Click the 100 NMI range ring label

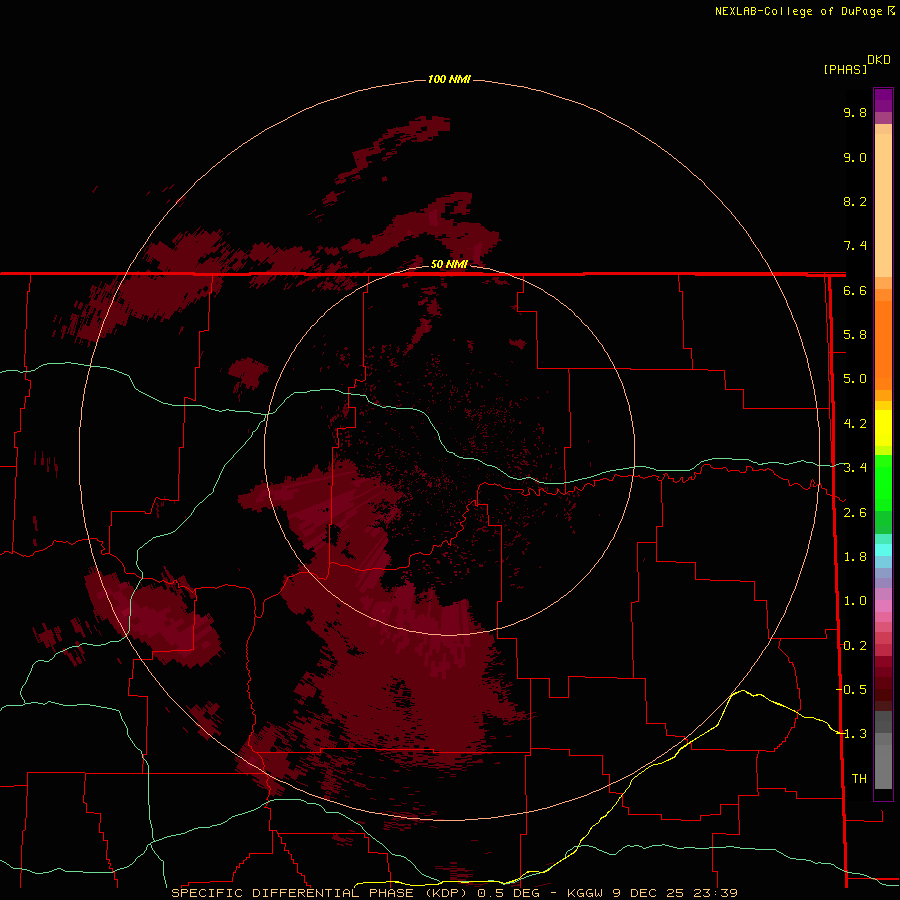(x=449, y=79)
